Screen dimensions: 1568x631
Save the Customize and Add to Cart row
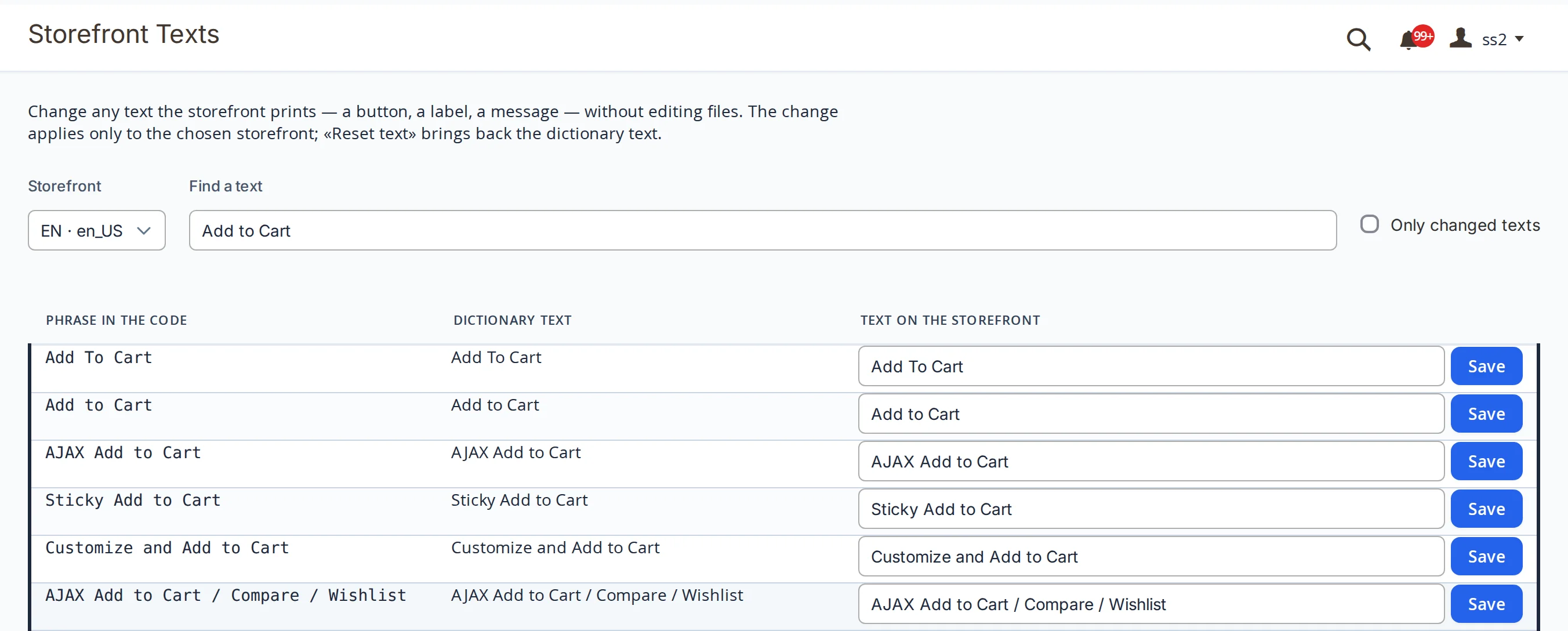pyautogui.click(x=1486, y=556)
